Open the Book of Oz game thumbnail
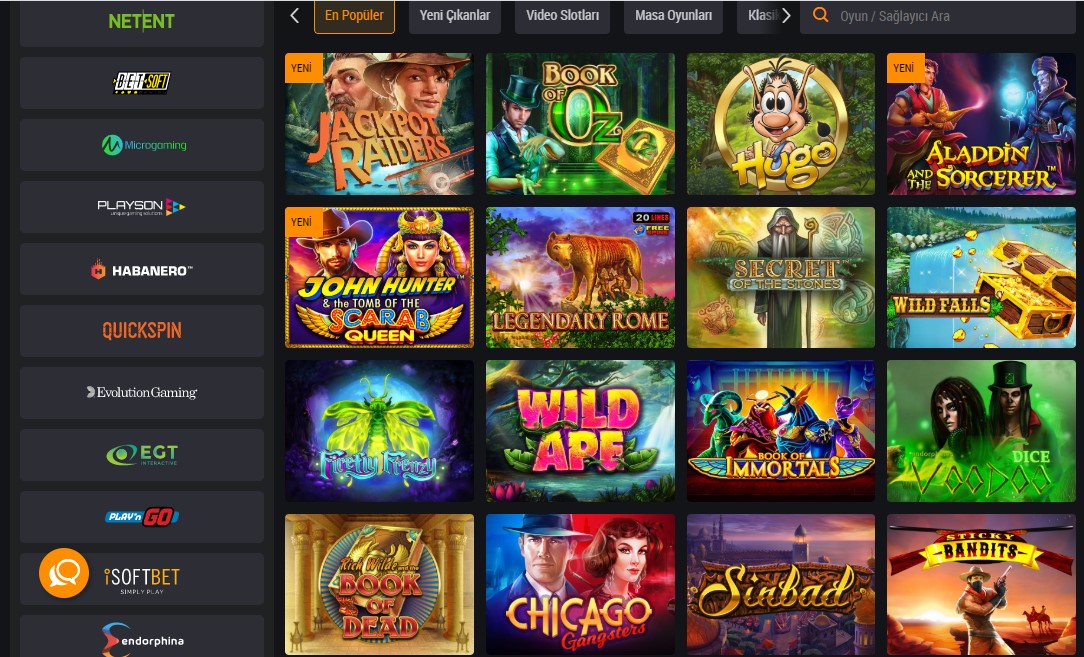The height and width of the screenshot is (657, 1084). pyautogui.click(x=580, y=124)
